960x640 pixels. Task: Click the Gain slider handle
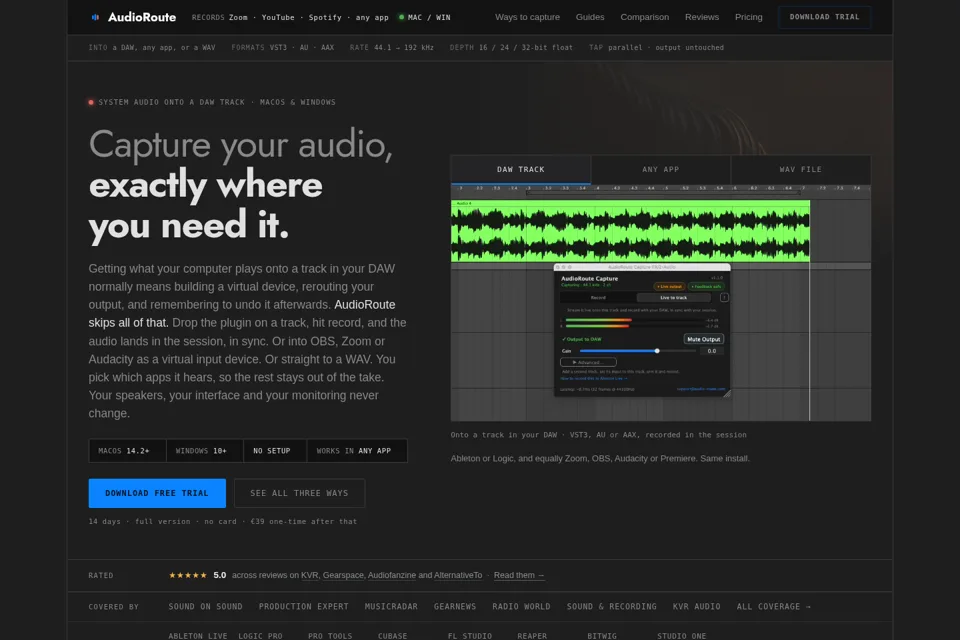coord(657,351)
